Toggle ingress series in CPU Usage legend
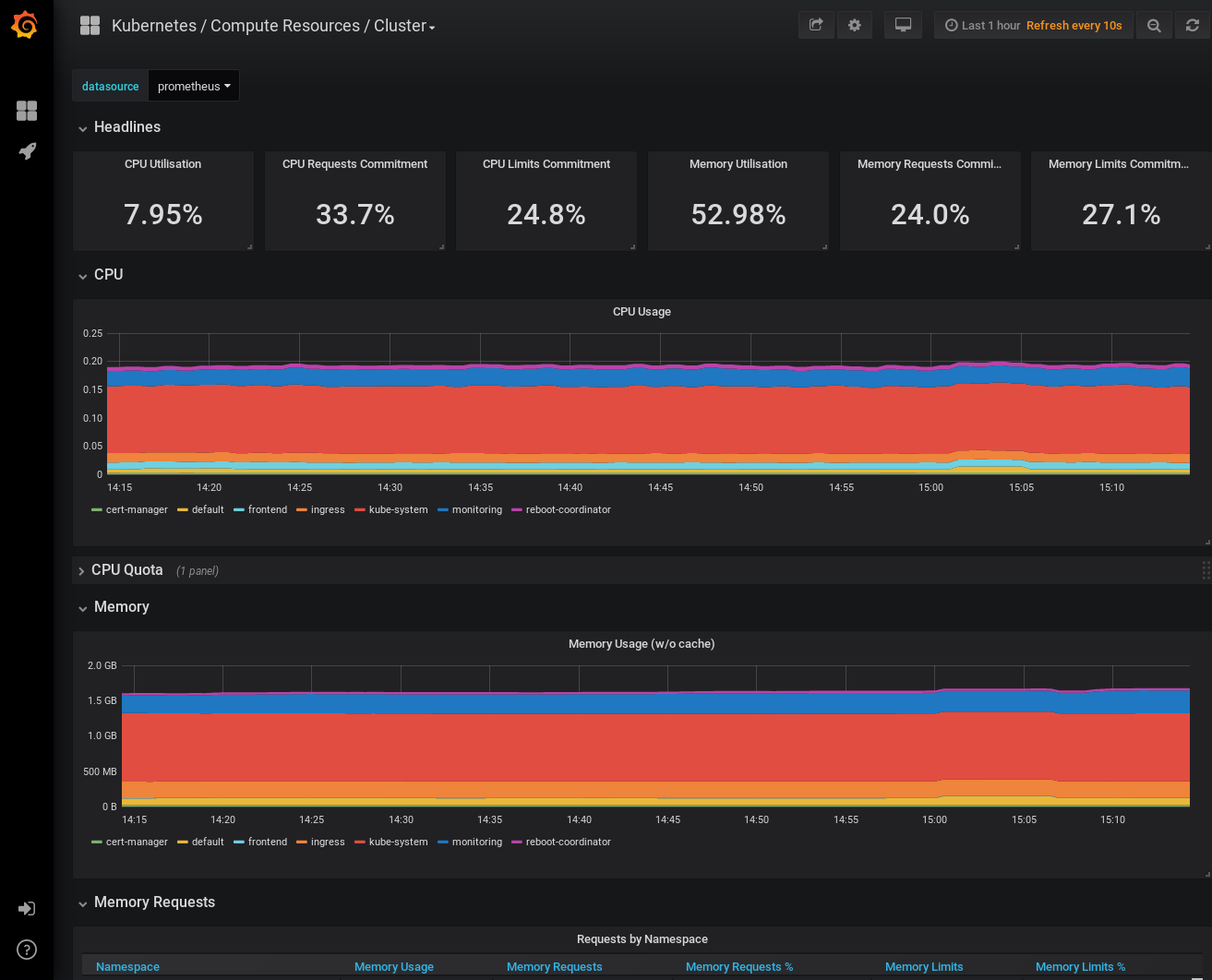1212x980 pixels. click(x=327, y=510)
